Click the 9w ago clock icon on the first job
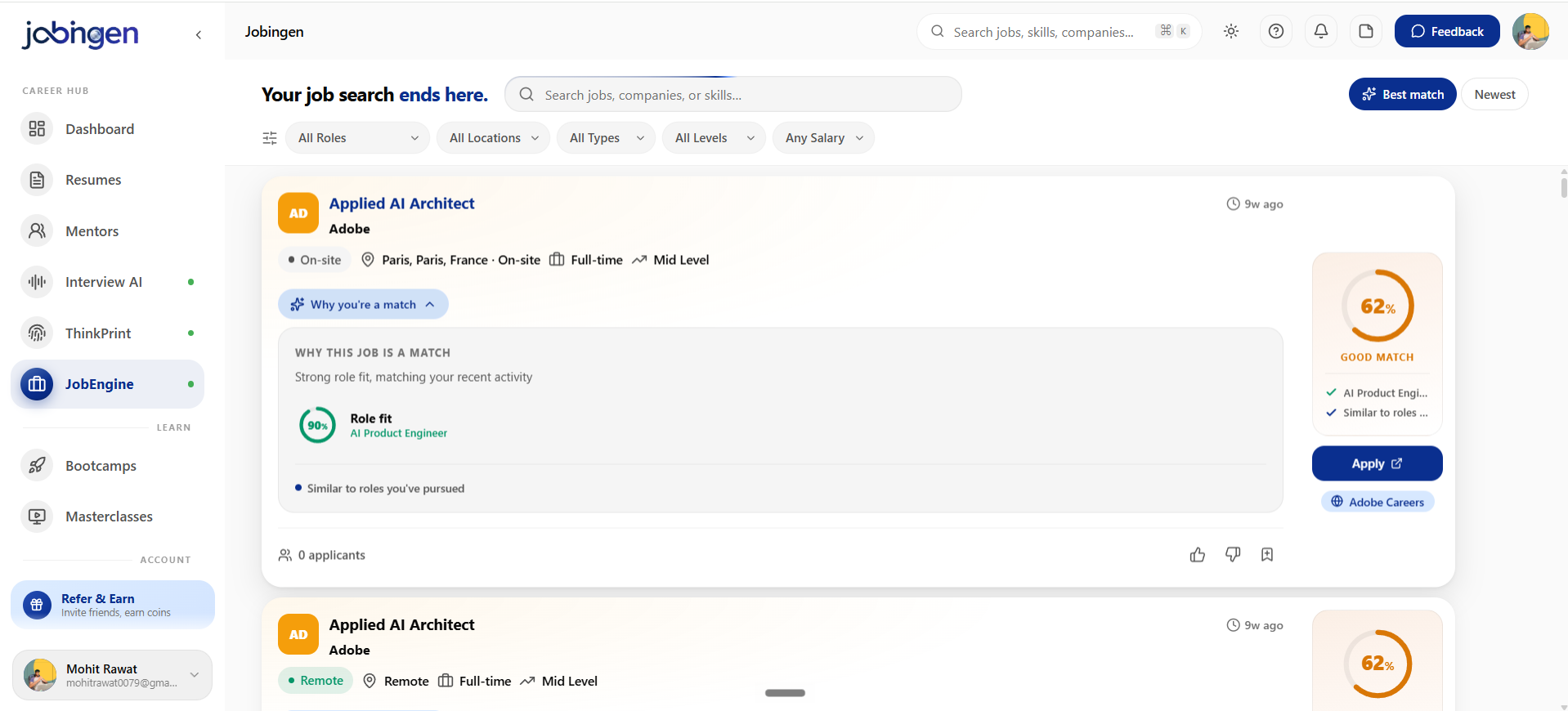Screen dimensions: 1568x711 coord(1234,203)
